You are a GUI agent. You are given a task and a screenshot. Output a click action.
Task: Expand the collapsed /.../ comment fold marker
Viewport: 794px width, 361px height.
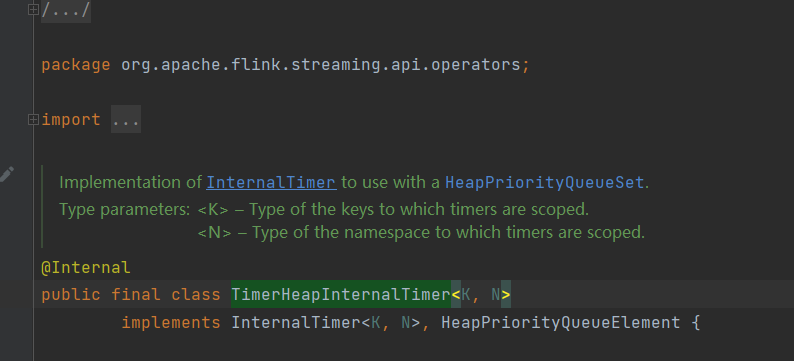point(33,9)
